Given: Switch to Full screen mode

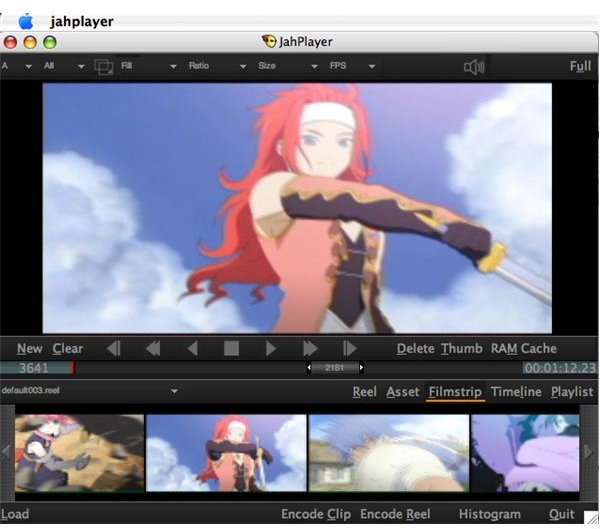Looking at the screenshot, I should [580, 66].
